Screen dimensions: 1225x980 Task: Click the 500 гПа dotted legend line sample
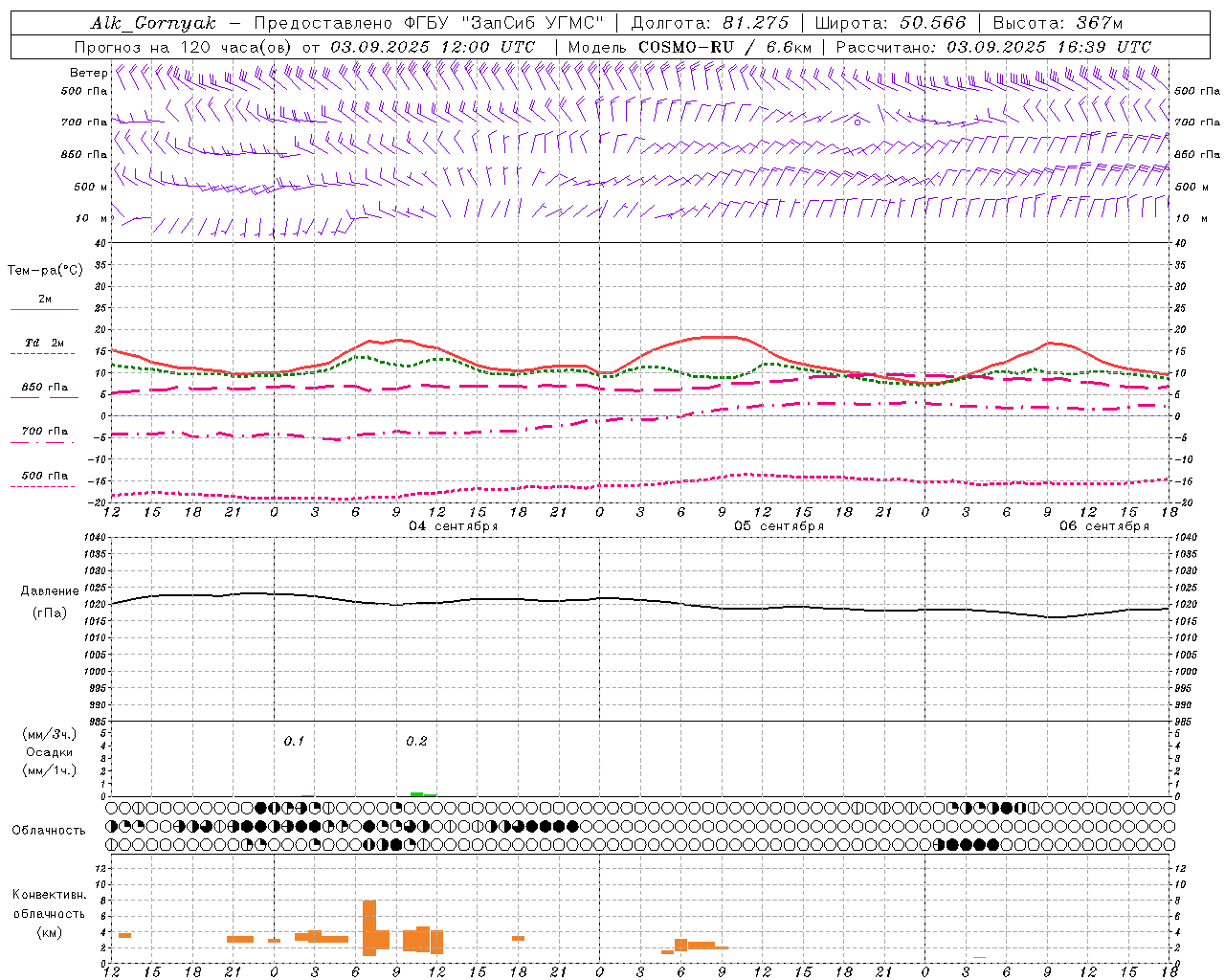pyautogui.click(x=42, y=486)
